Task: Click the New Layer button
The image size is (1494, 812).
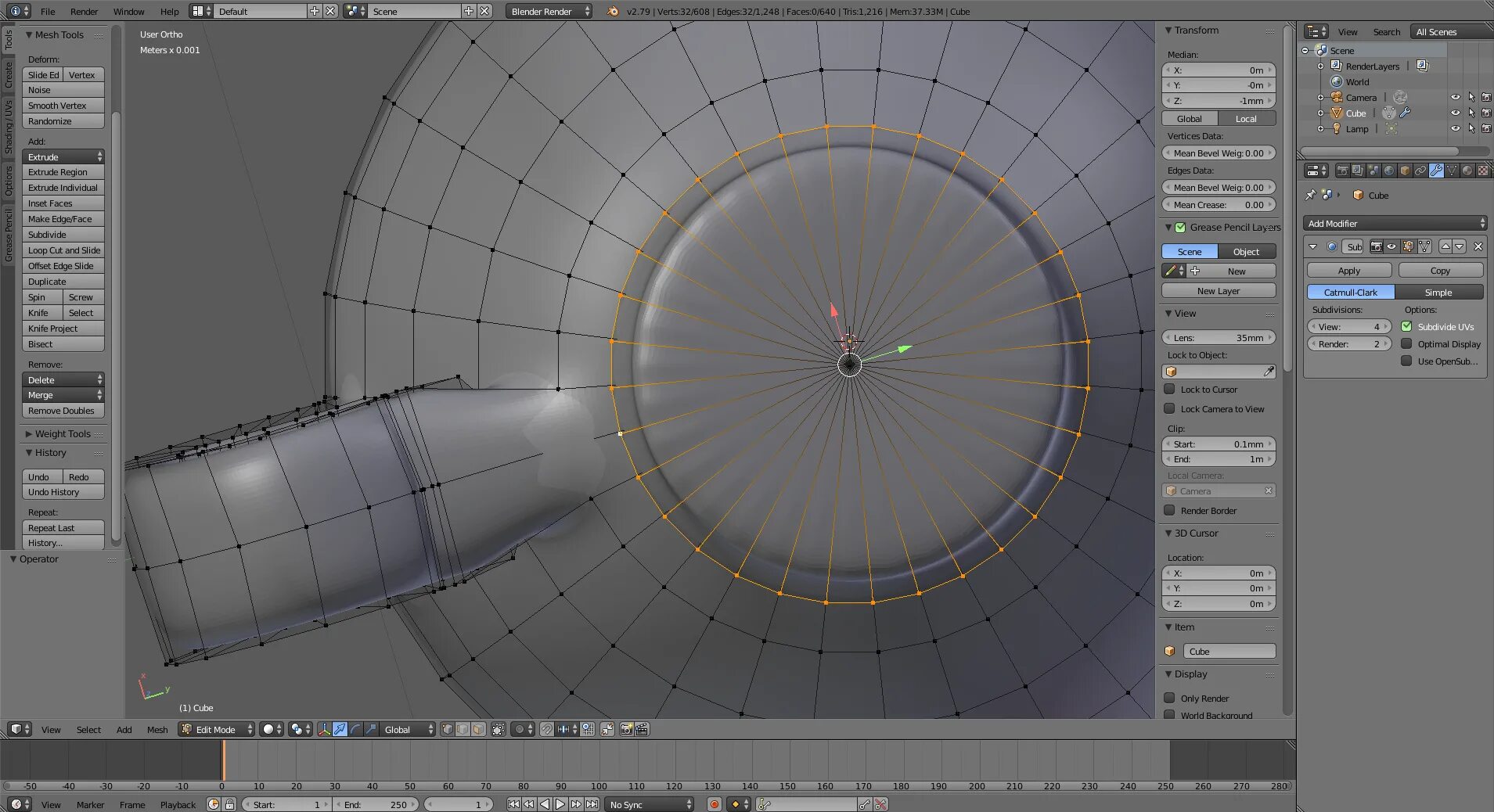Action: tap(1219, 290)
